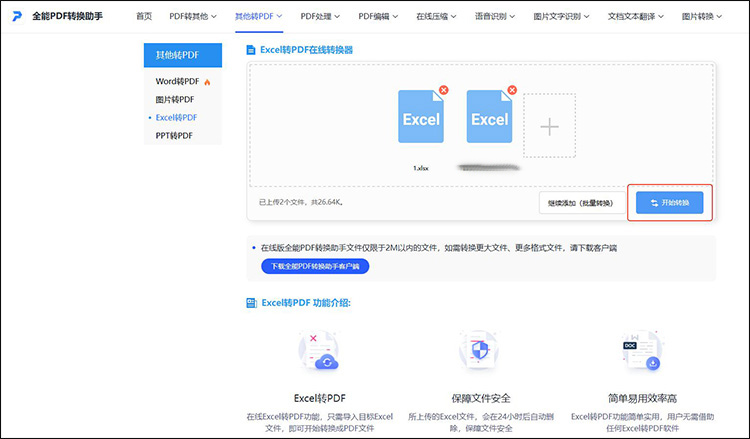Choose Word转PDF in the sidebar

pyautogui.click(x=178, y=81)
